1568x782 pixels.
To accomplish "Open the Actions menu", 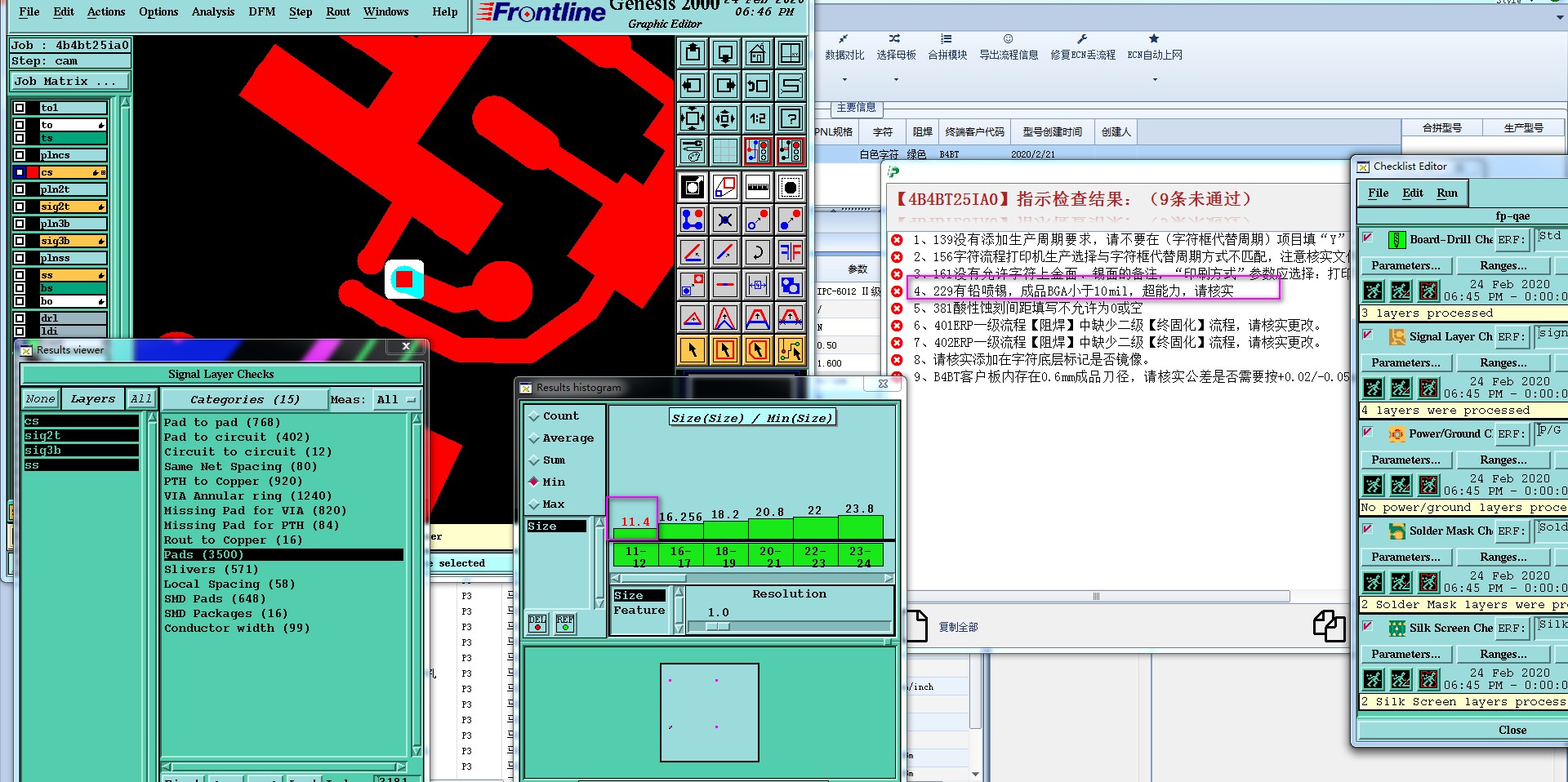I will tap(106, 11).
